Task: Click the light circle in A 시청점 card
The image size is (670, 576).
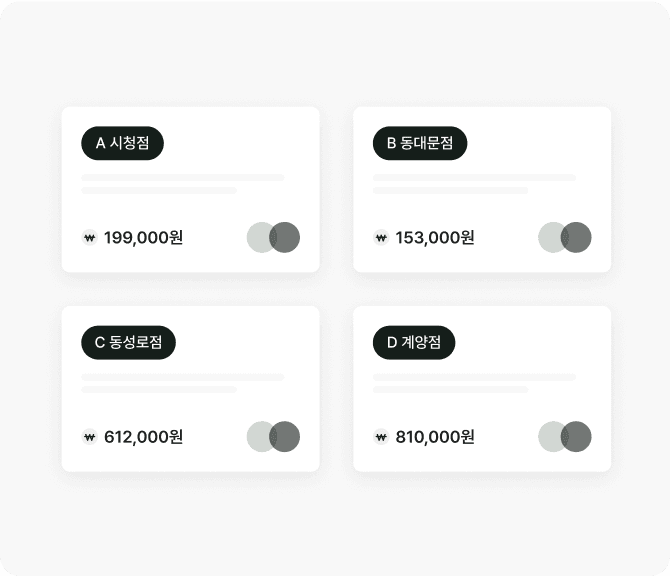Action: (x=257, y=237)
